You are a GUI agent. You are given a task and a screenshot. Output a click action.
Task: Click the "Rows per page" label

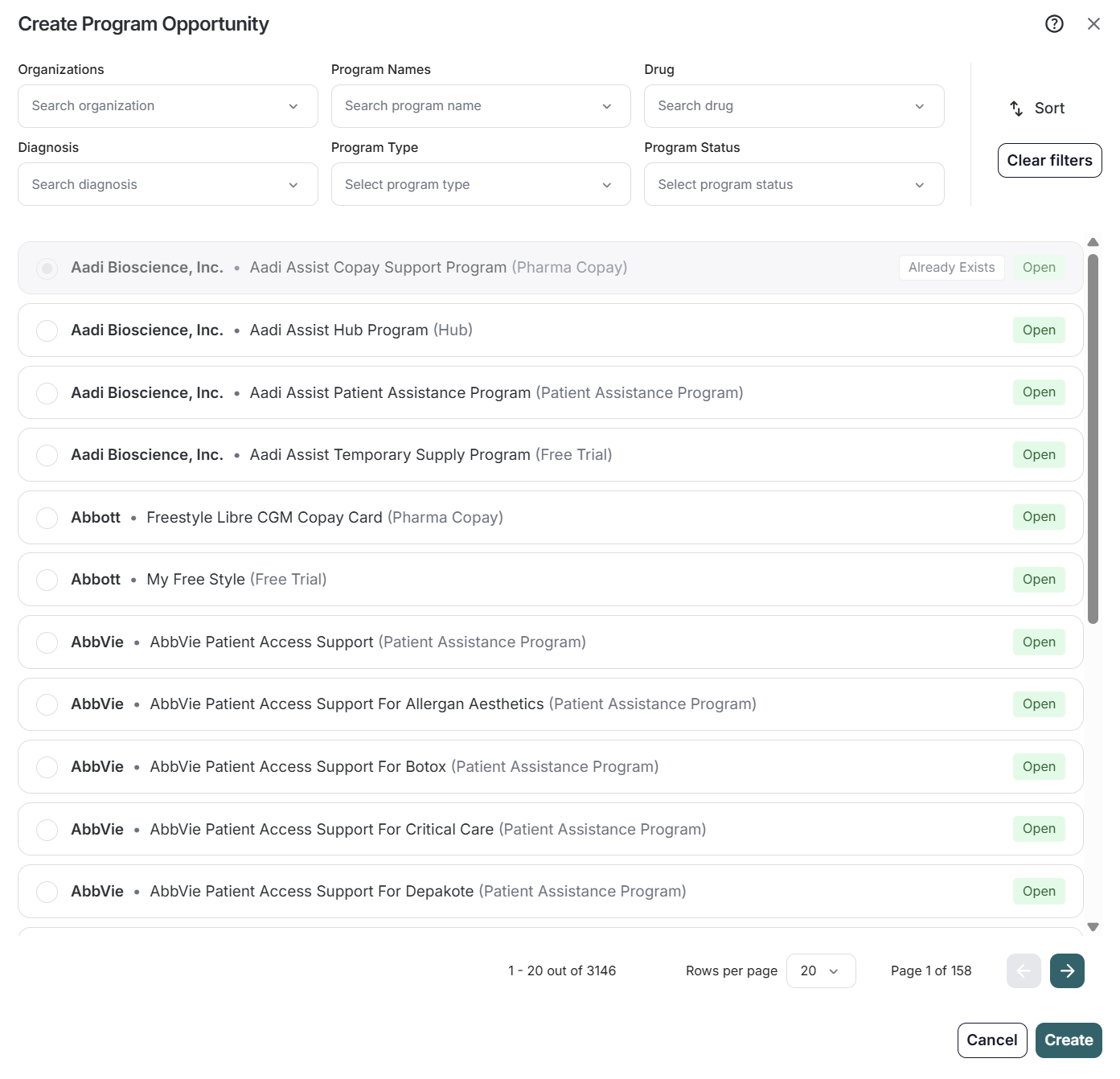tap(732, 971)
